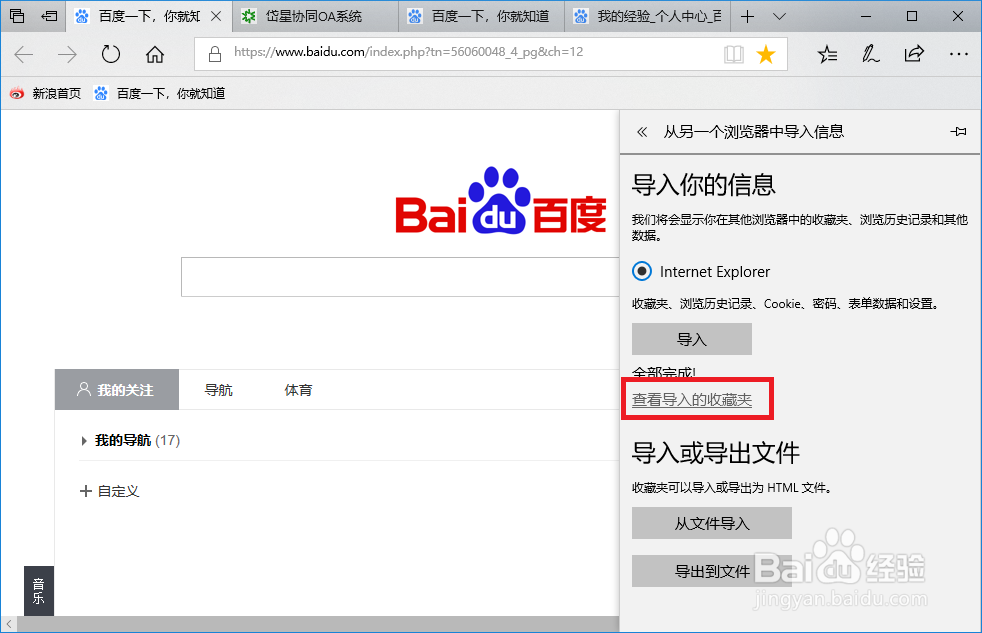Select the 体育 tab
The image size is (982, 633).
[x=298, y=390]
